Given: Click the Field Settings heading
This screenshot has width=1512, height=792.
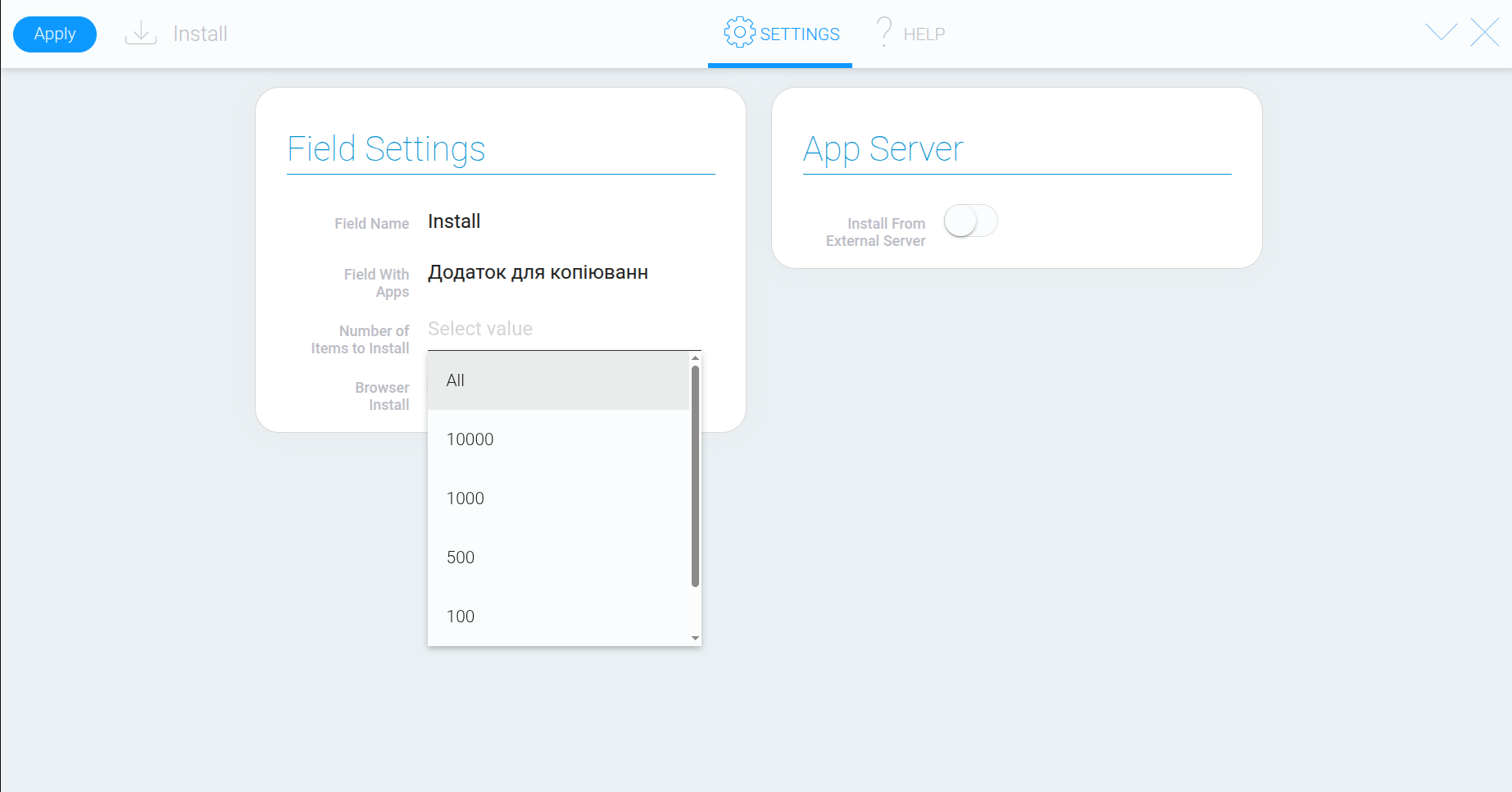Looking at the screenshot, I should coord(386,149).
